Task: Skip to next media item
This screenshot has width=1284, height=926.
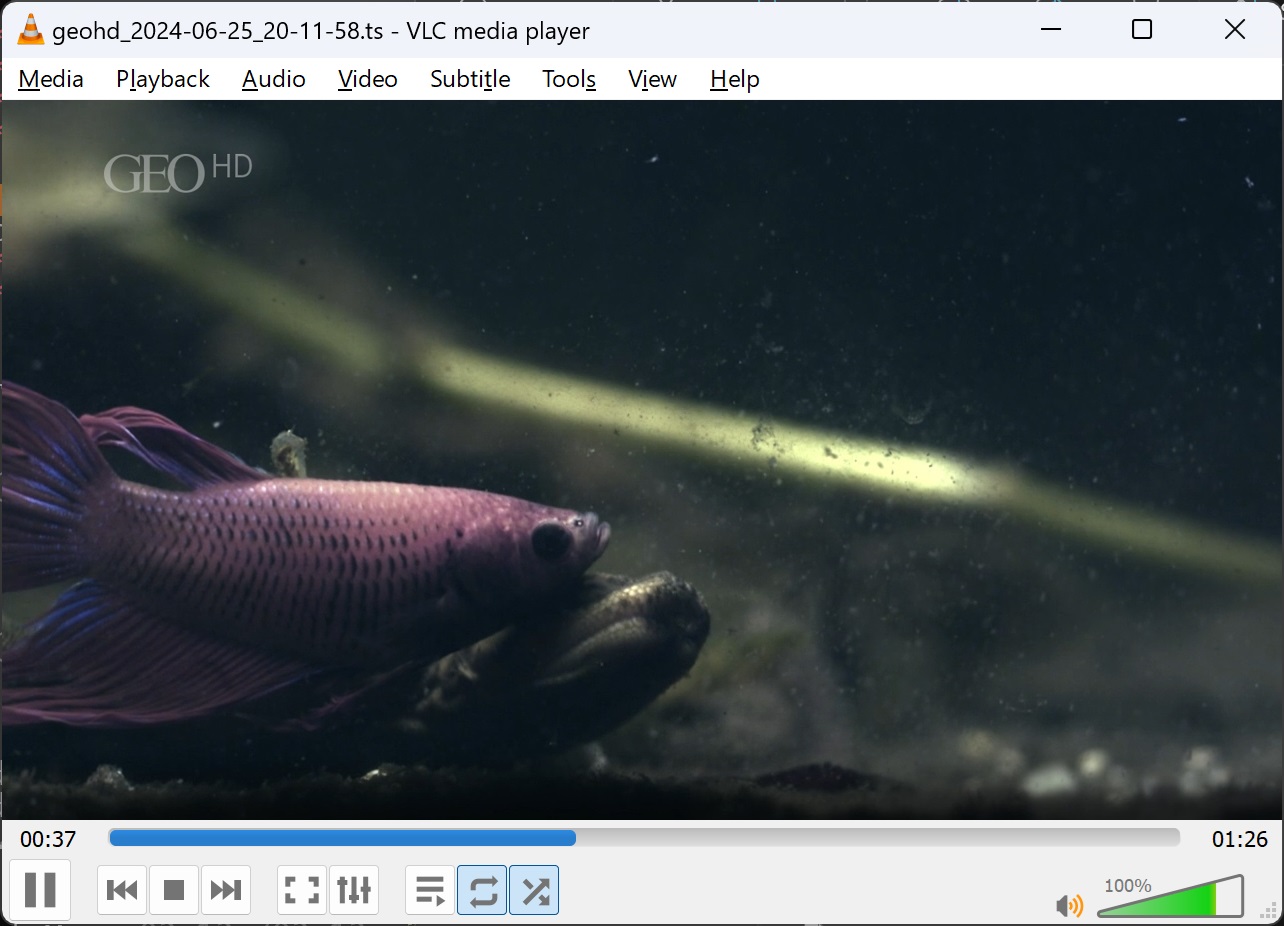Action: click(x=226, y=889)
